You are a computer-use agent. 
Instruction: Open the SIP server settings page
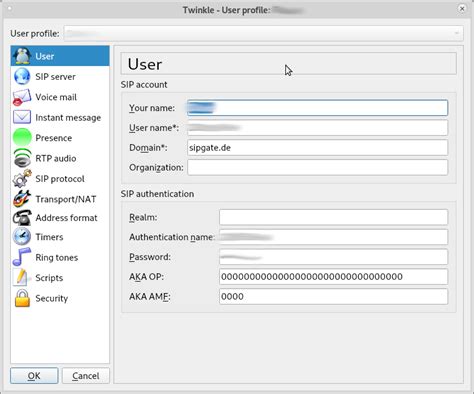tap(60, 76)
